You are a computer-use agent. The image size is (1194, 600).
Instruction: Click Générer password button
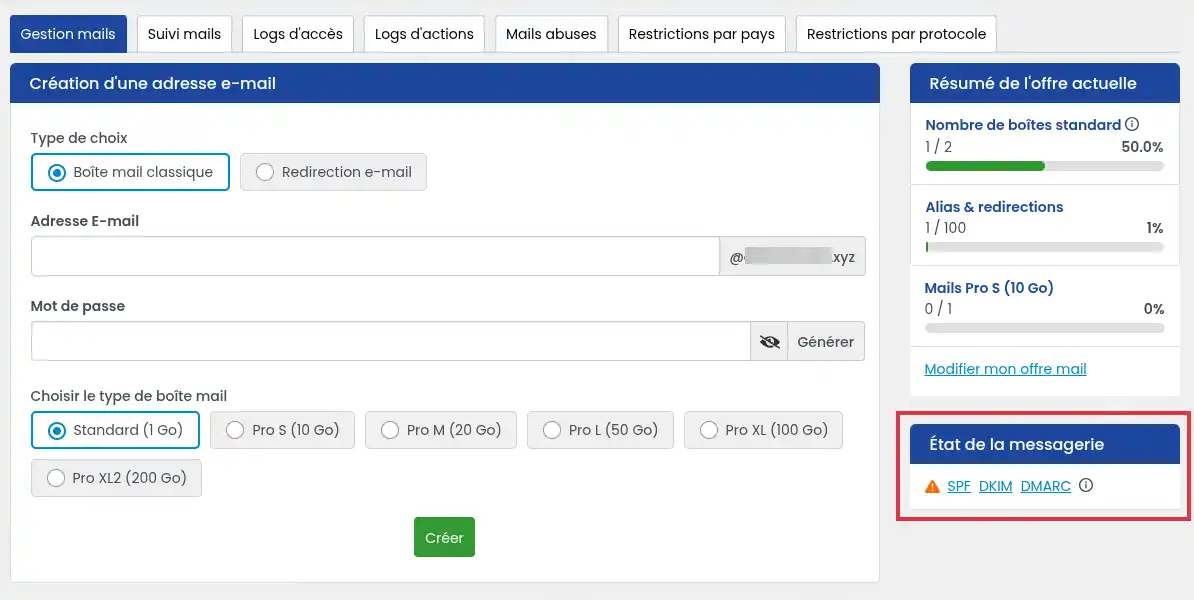(x=825, y=342)
